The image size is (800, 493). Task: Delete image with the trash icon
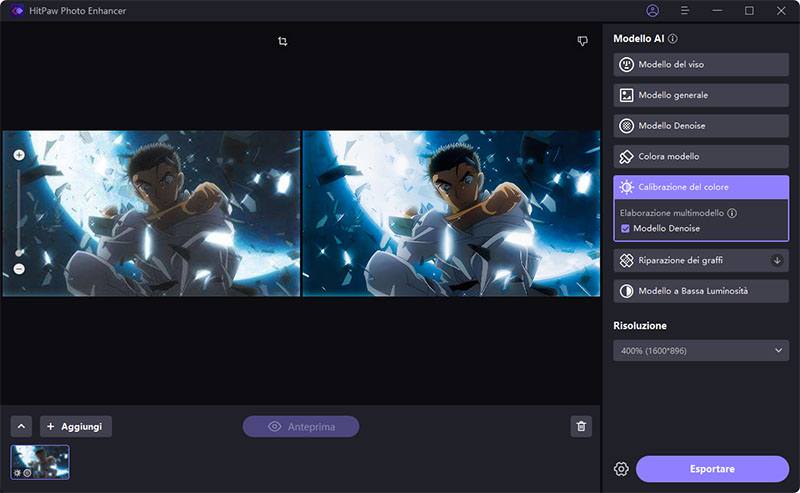point(581,427)
